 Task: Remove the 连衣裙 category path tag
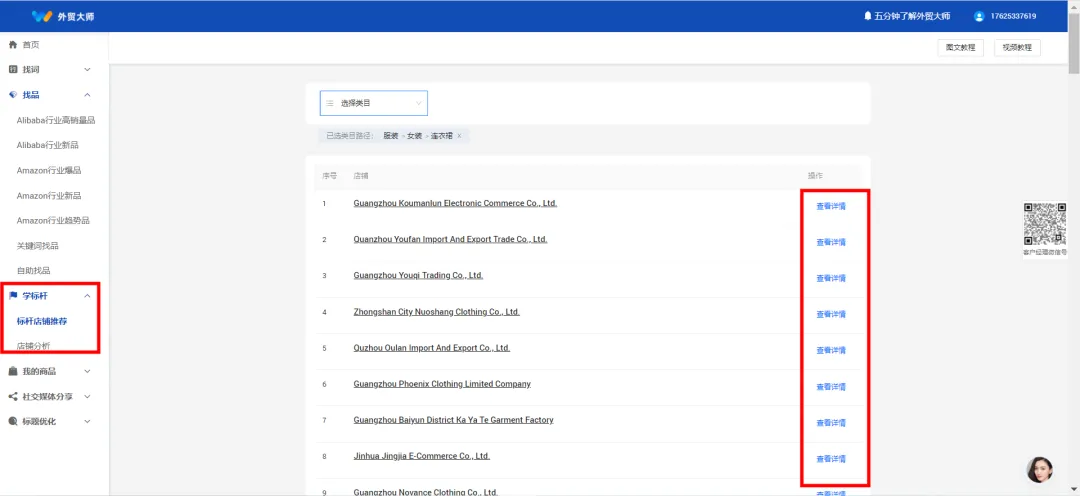pos(459,136)
